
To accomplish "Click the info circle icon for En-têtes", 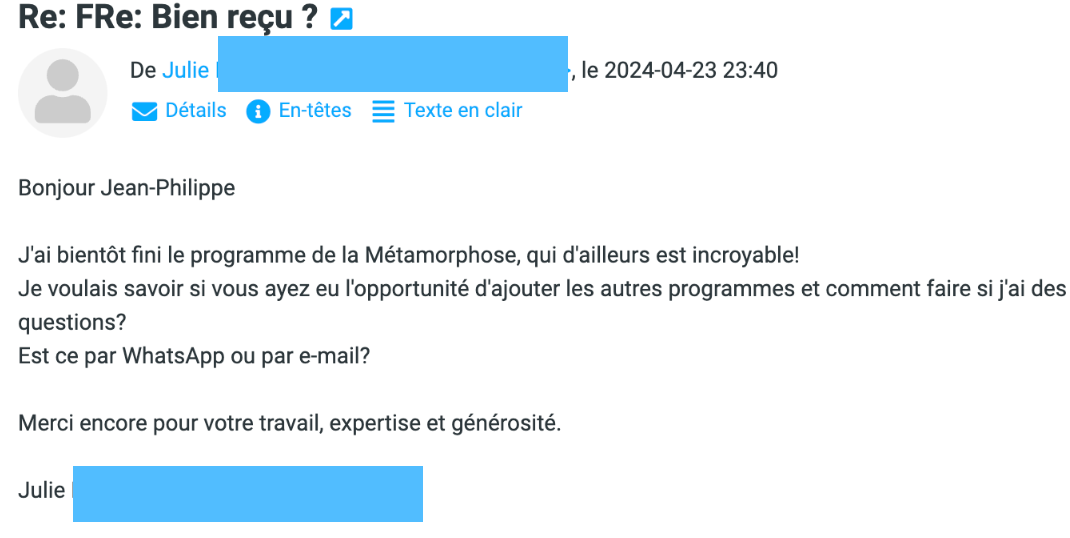I will [x=258, y=111].
